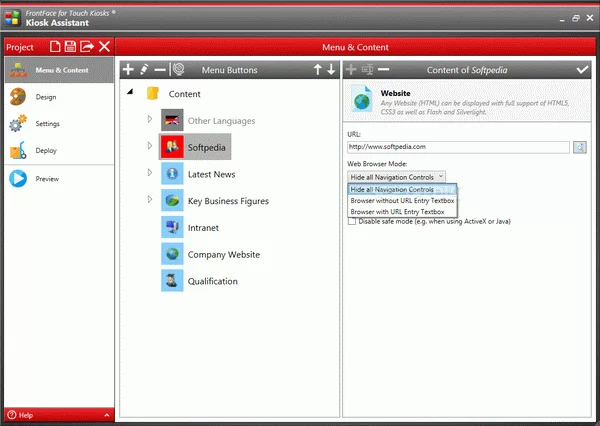
Task: Click the Qualification graduate icon
Action: click(x=172, y=281)
